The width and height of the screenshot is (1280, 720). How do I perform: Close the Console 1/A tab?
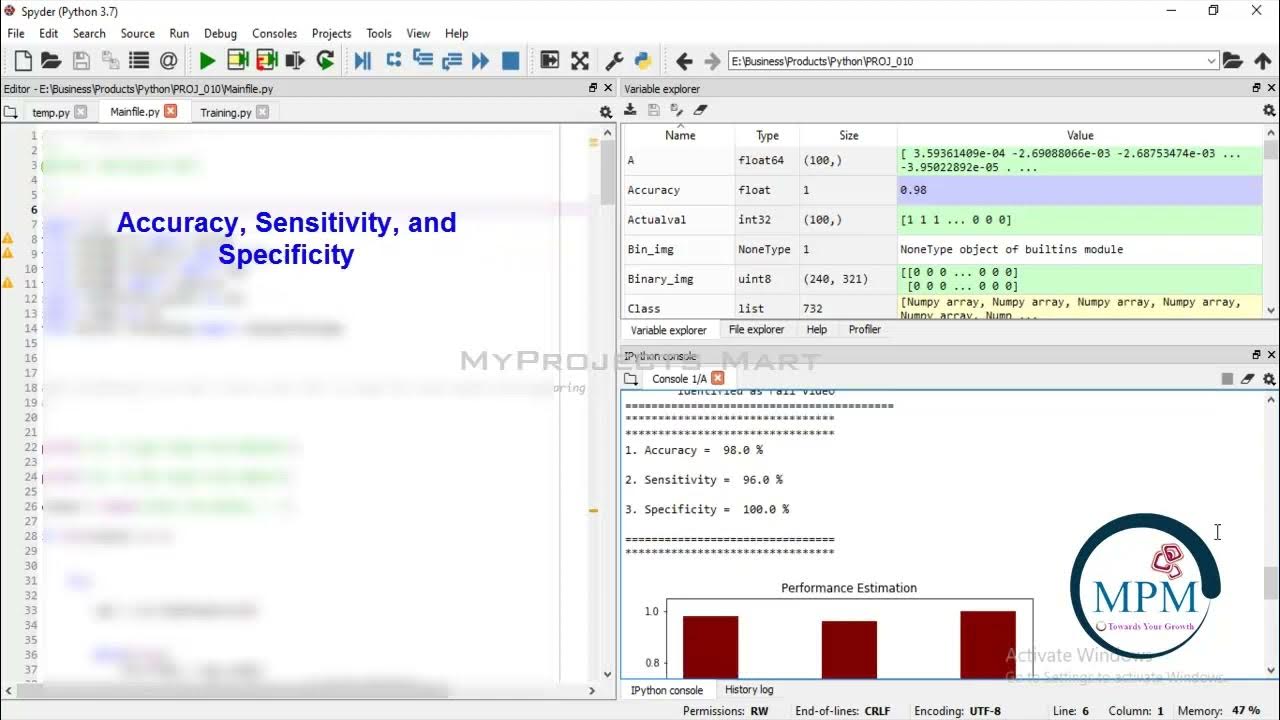[x=717, y=378]
